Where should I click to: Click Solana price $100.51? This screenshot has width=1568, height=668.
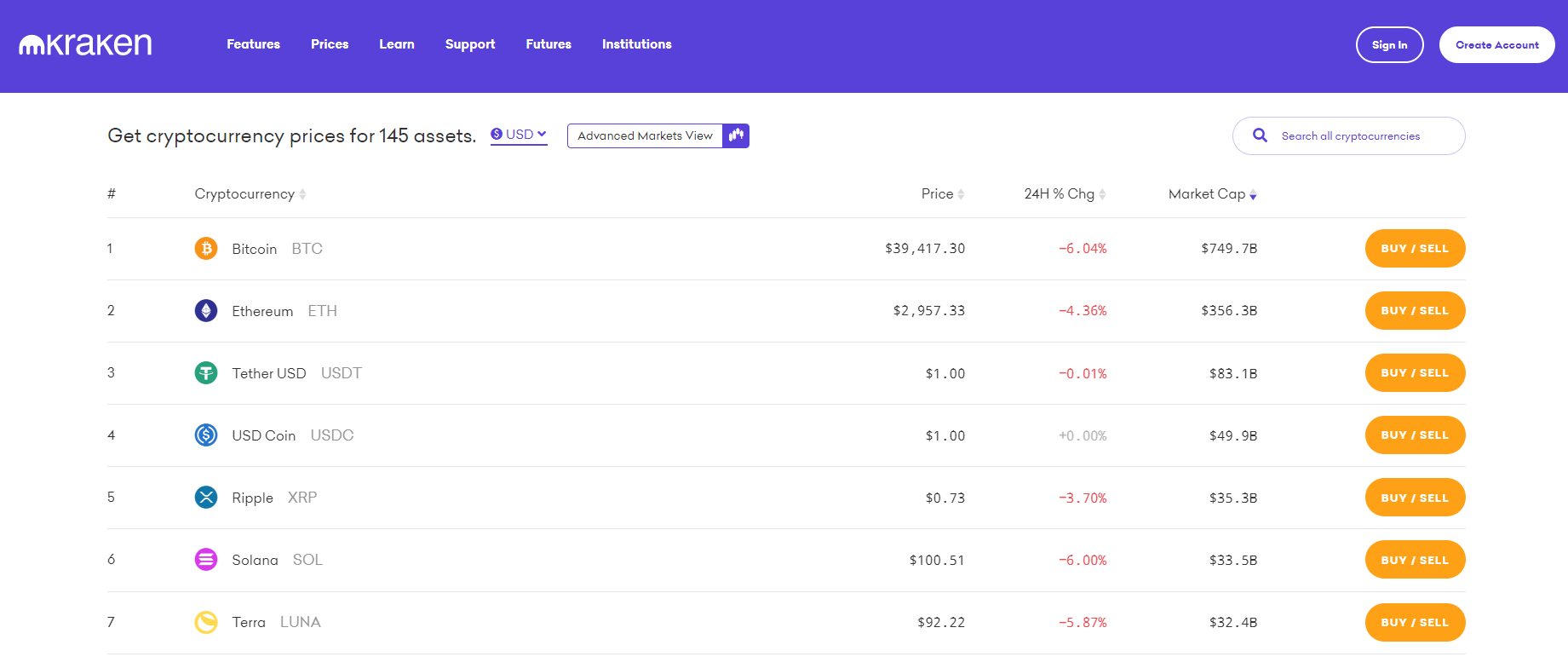[x=937, y=560]
